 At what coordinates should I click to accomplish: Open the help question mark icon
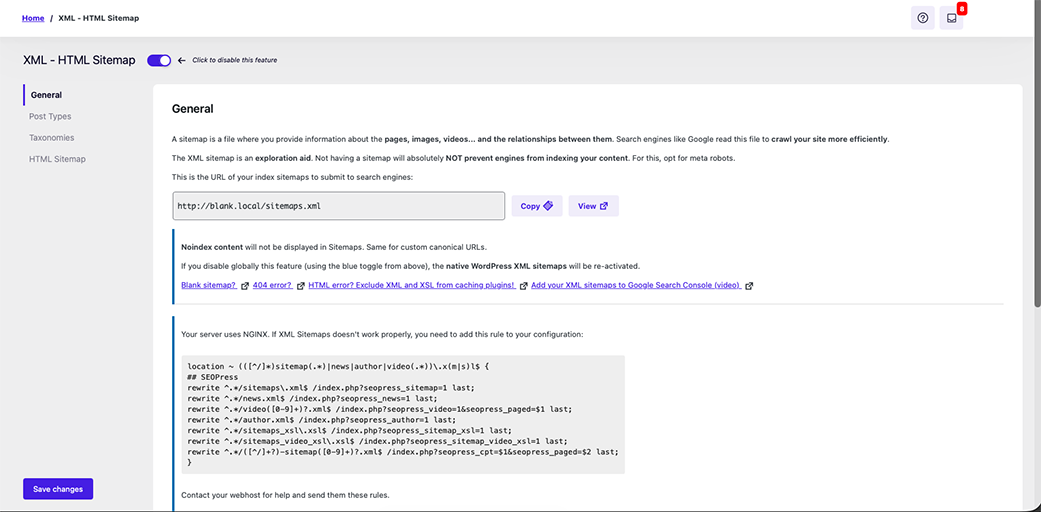(922, 18)
